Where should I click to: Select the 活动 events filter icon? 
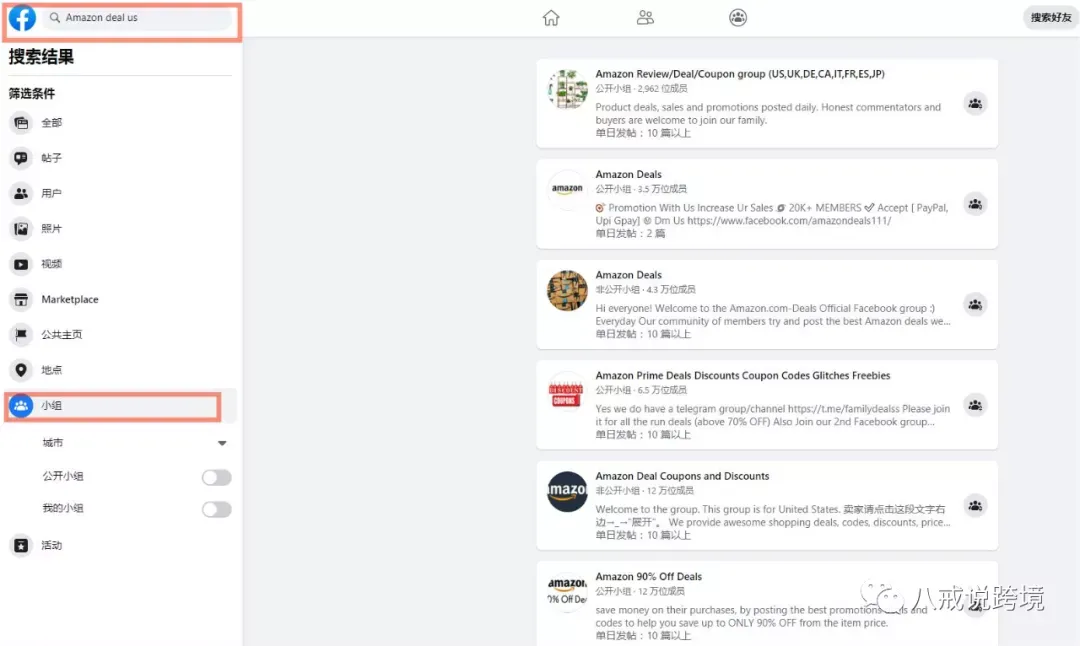(21, 545)
